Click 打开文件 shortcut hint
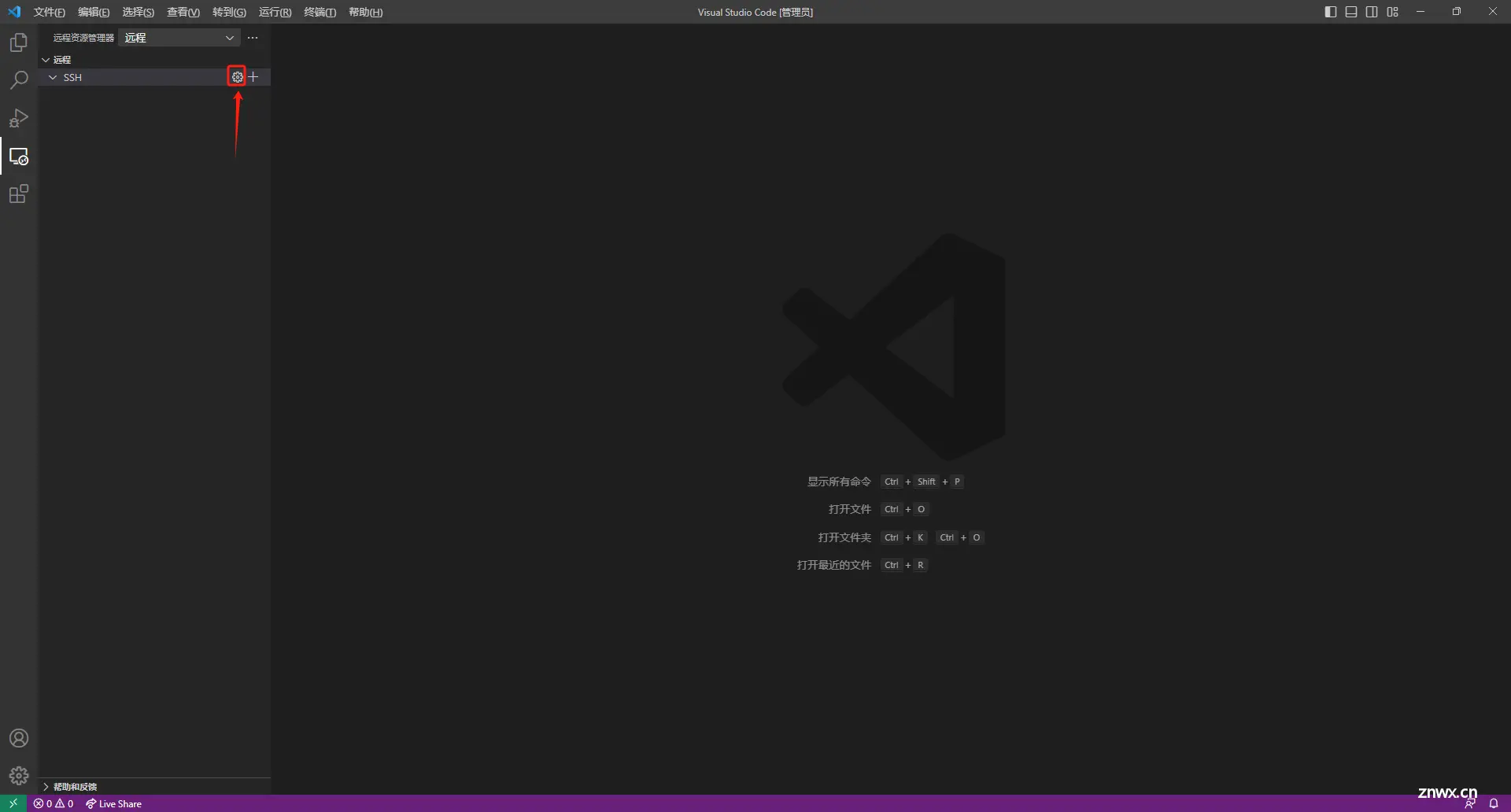 click(850, 509)
